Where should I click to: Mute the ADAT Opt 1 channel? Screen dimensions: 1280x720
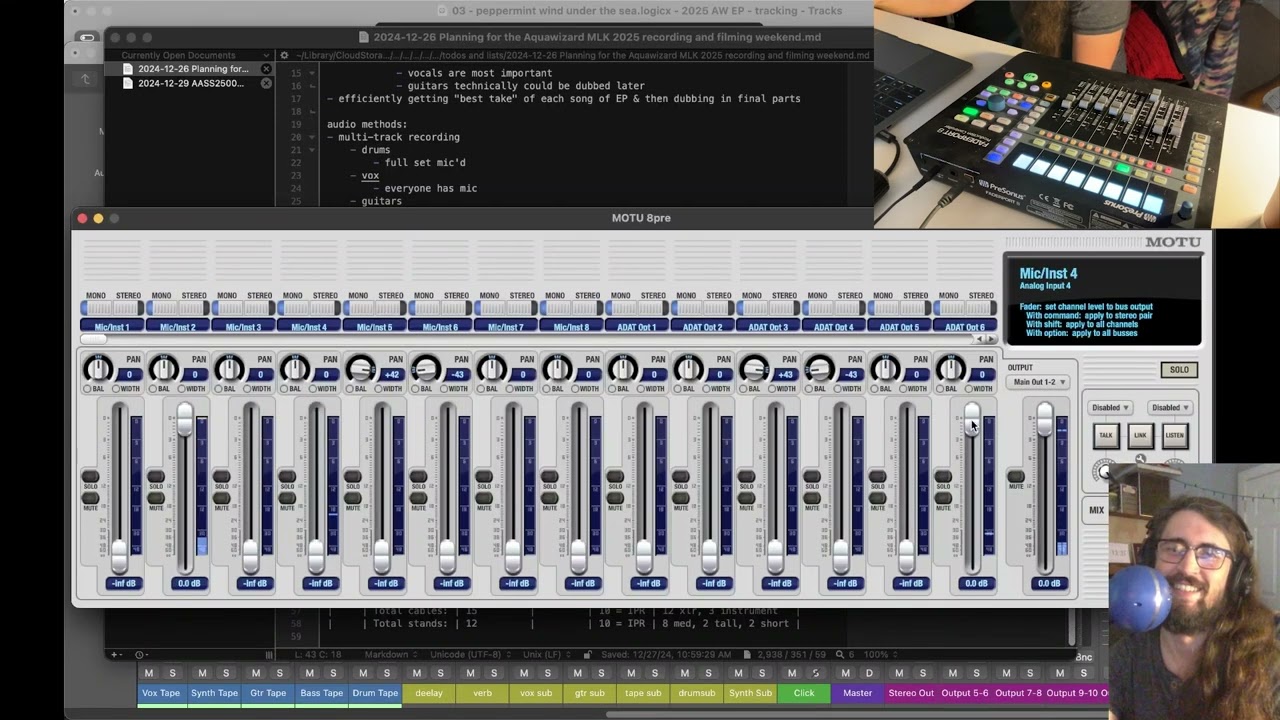615,498
